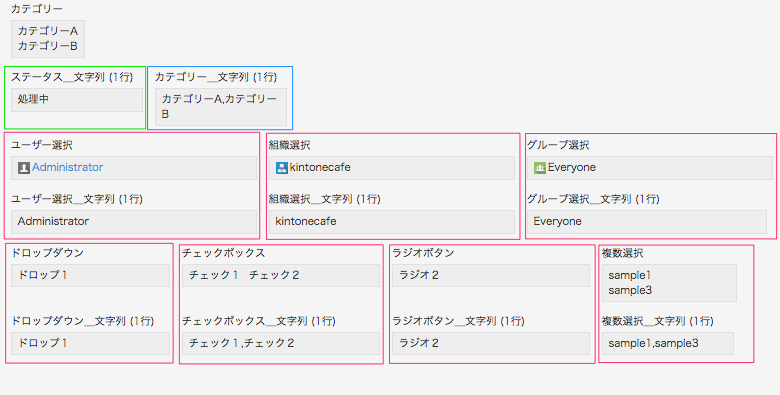
Task: Click the ラジオ2 value under ラジオボタン__文字列
Action: point(419,343)
